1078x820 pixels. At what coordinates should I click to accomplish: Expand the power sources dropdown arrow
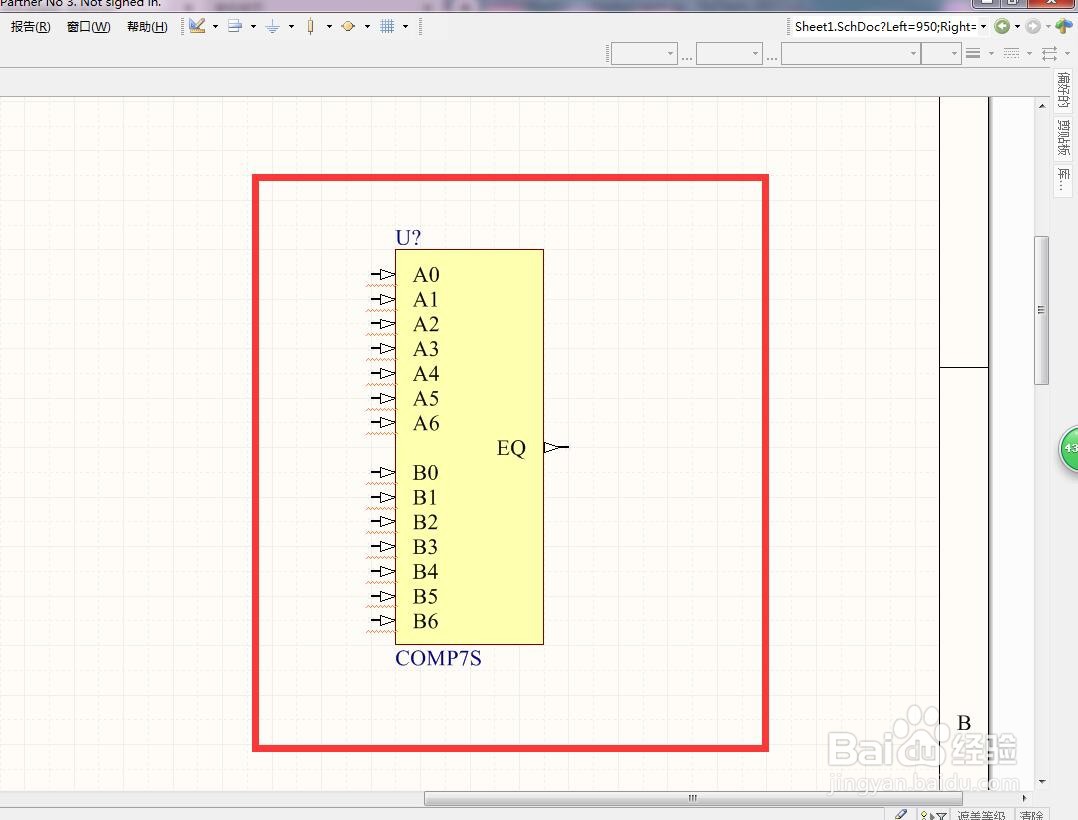point(292,27)
